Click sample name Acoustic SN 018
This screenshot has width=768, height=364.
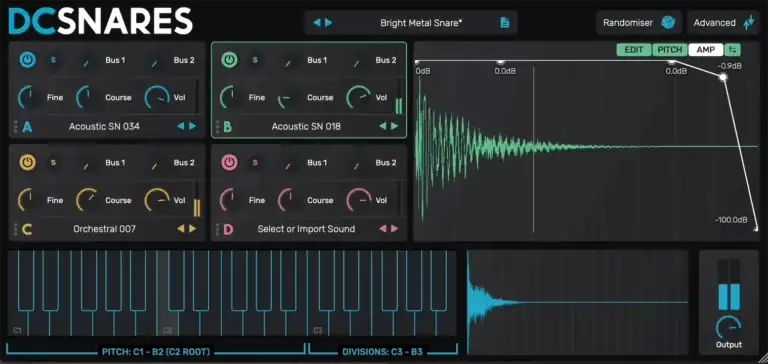pos(306,126)
